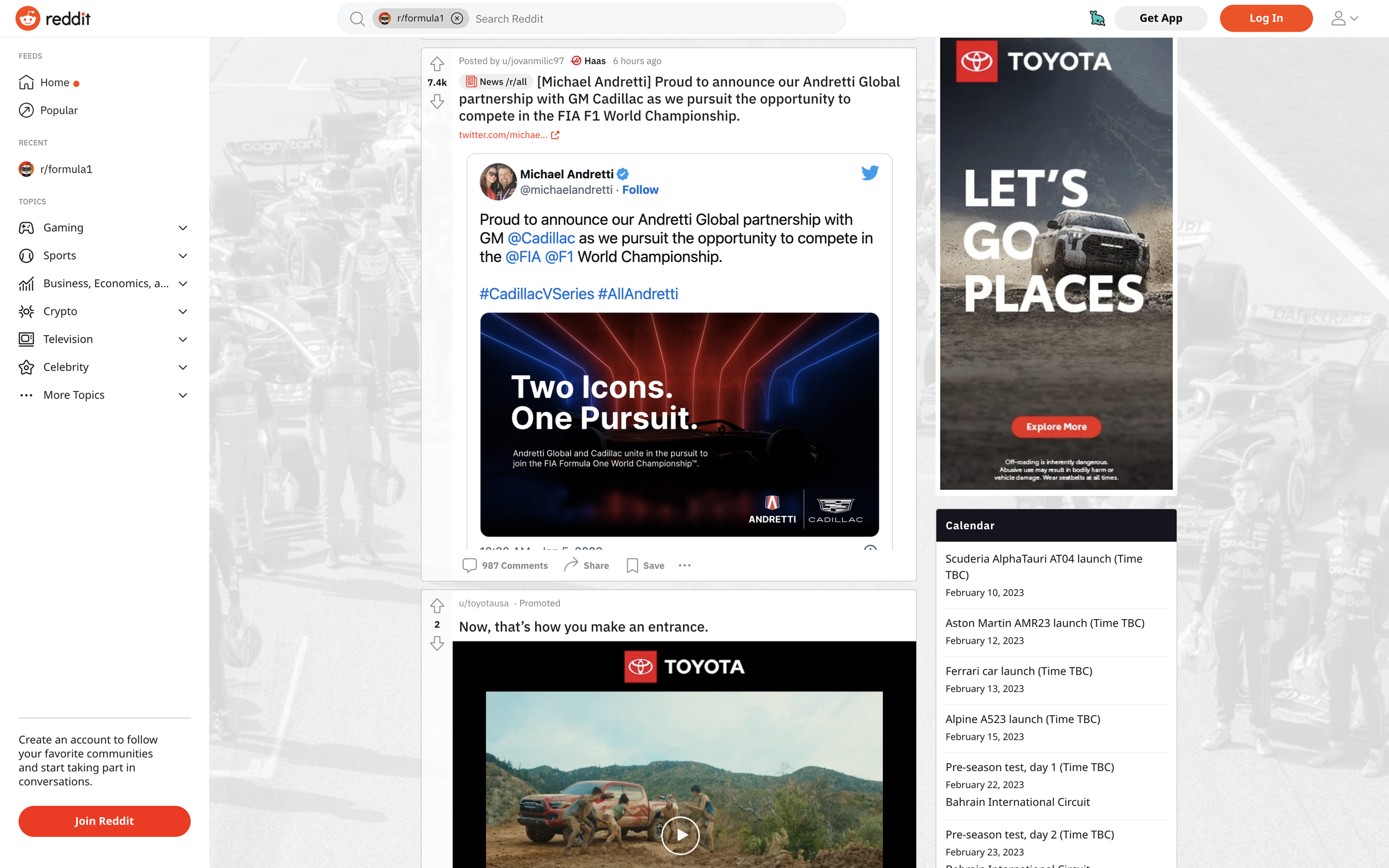
Task: Click the Celebrity star icon
Action: [x=27, y=368]
